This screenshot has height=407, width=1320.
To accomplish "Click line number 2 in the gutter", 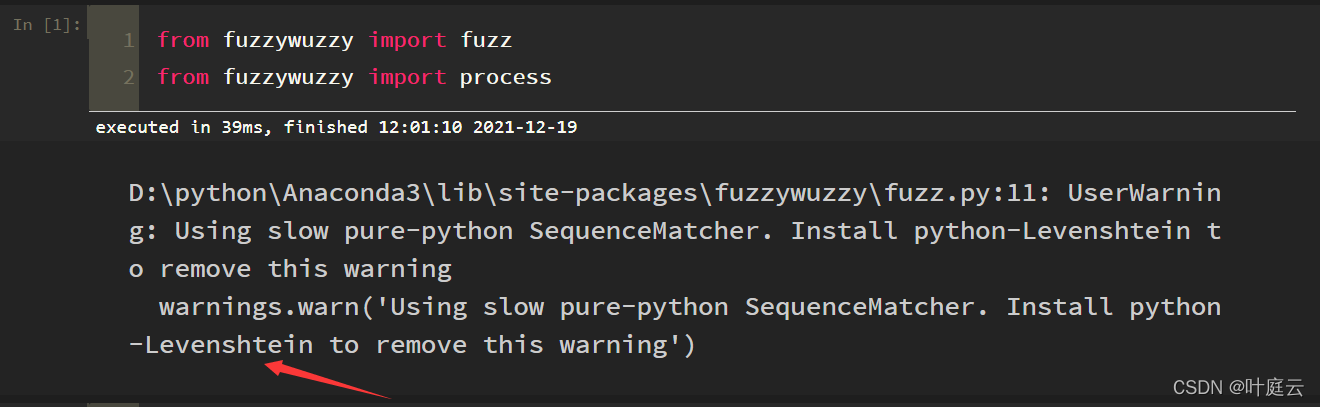I will click(x=128, y=77).
